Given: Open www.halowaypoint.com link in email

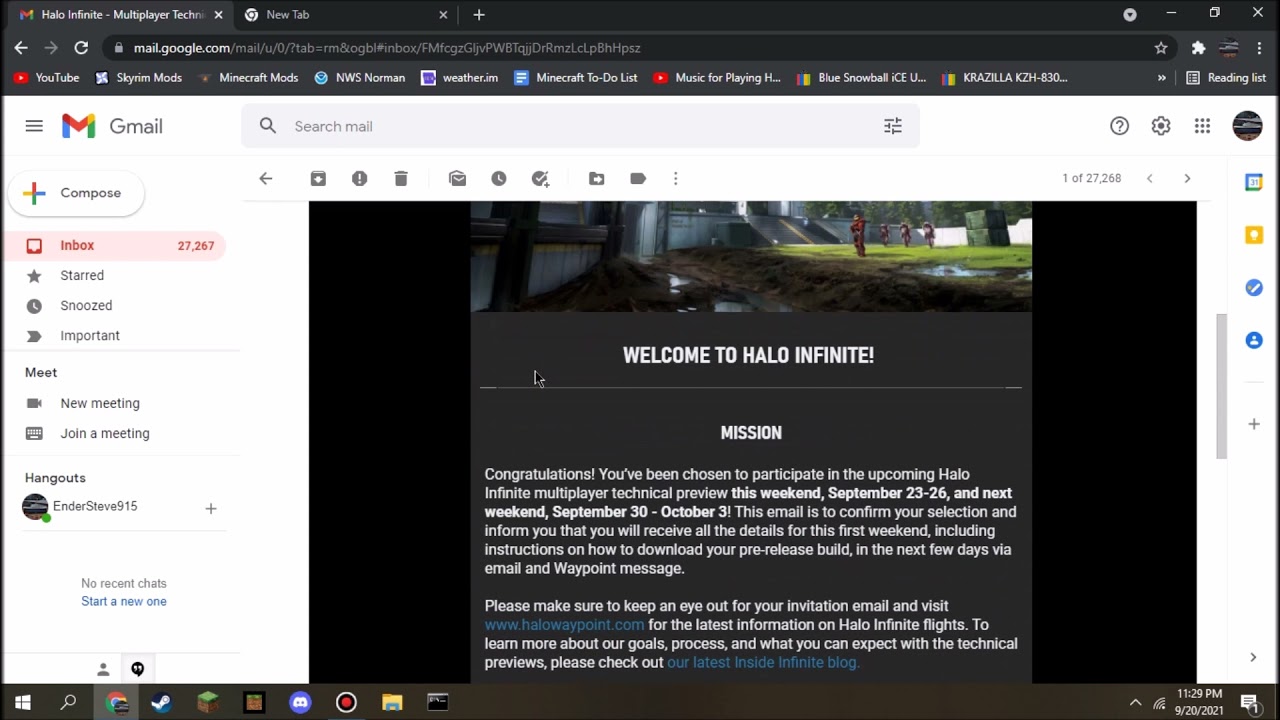Looking at the screenshot, I should [x=564, y=624].
